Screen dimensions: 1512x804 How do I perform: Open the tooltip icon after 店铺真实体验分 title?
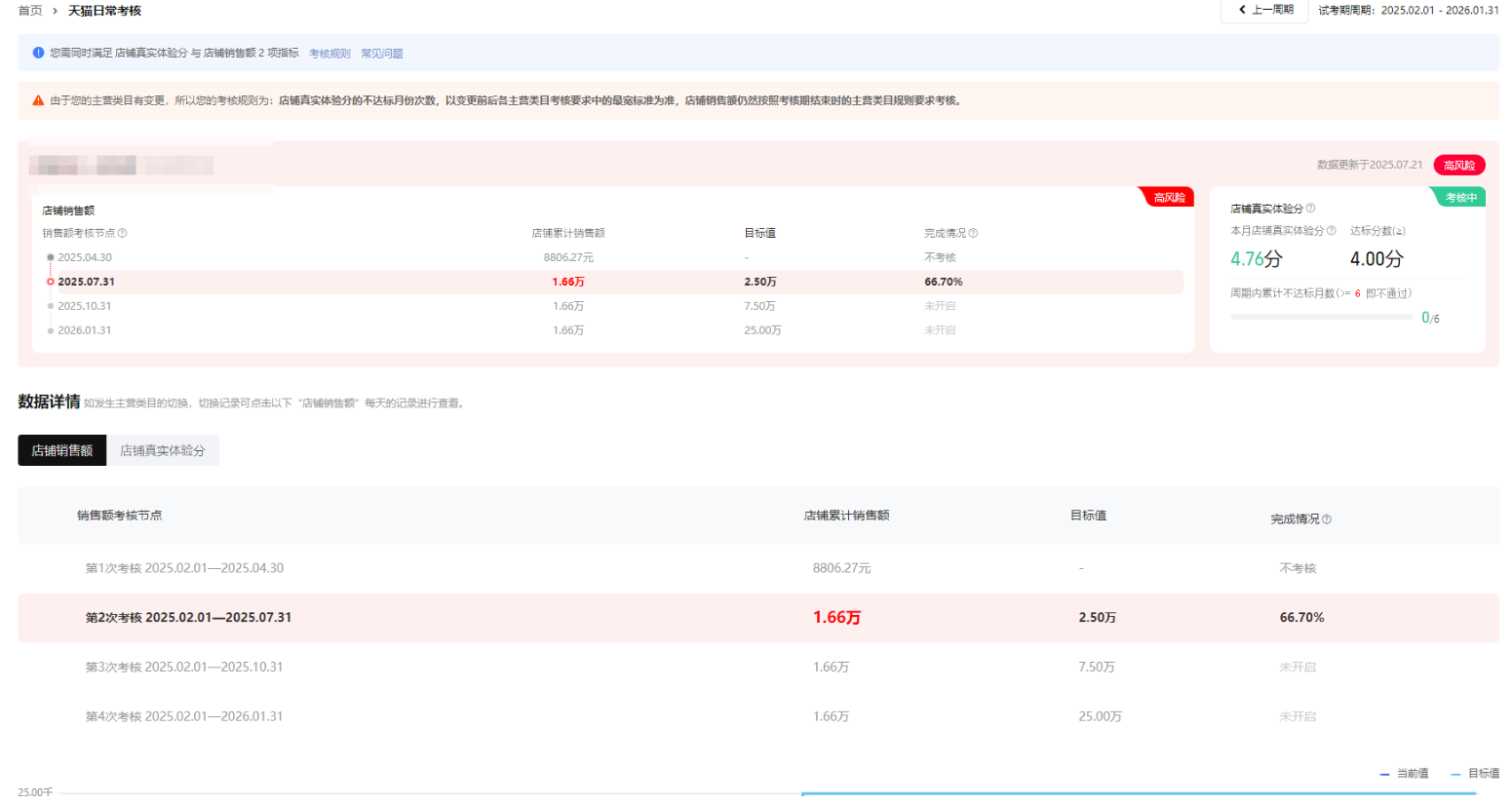[x=1310, y=209]
